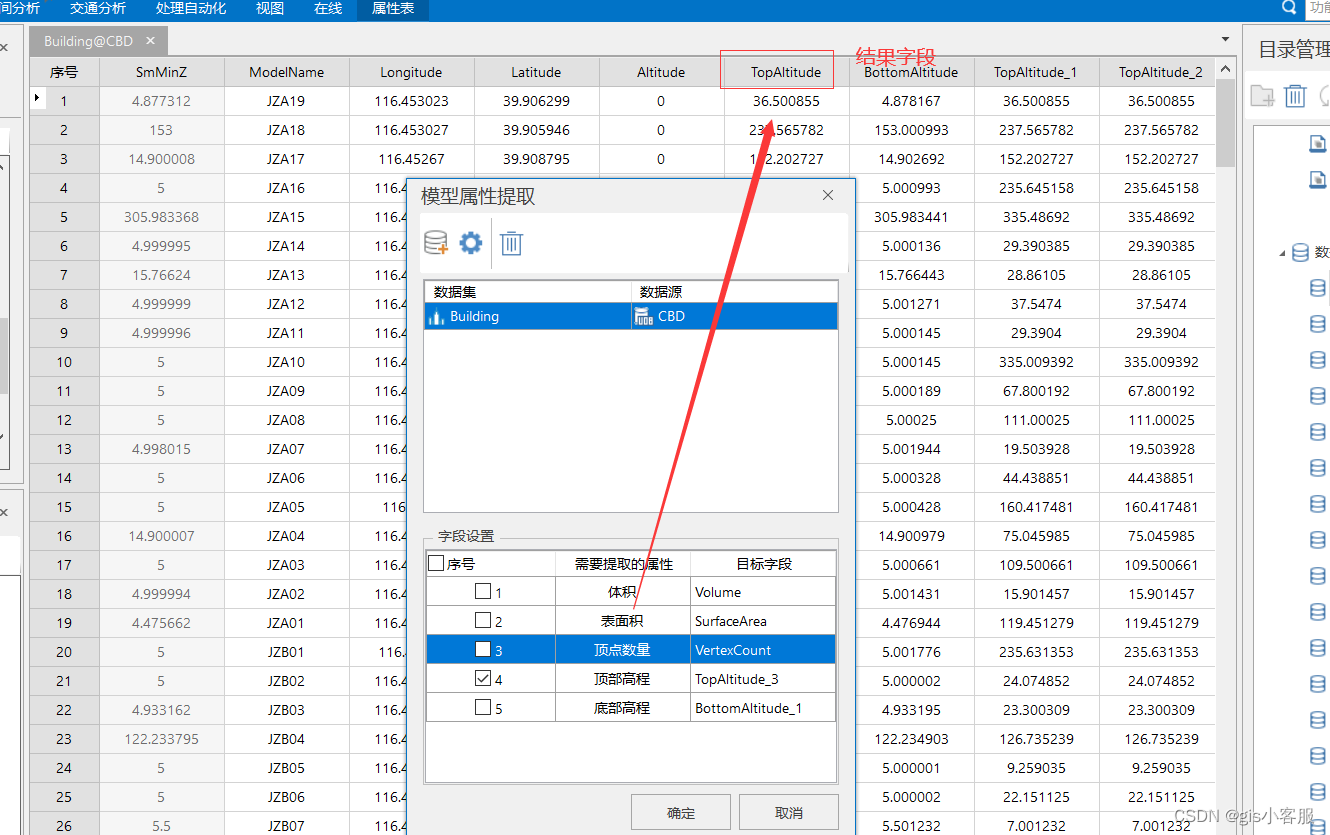Click the 122.233795 SmMinZ cell
This screenshot has width=1330, height=835.
[x=161, y=739]
